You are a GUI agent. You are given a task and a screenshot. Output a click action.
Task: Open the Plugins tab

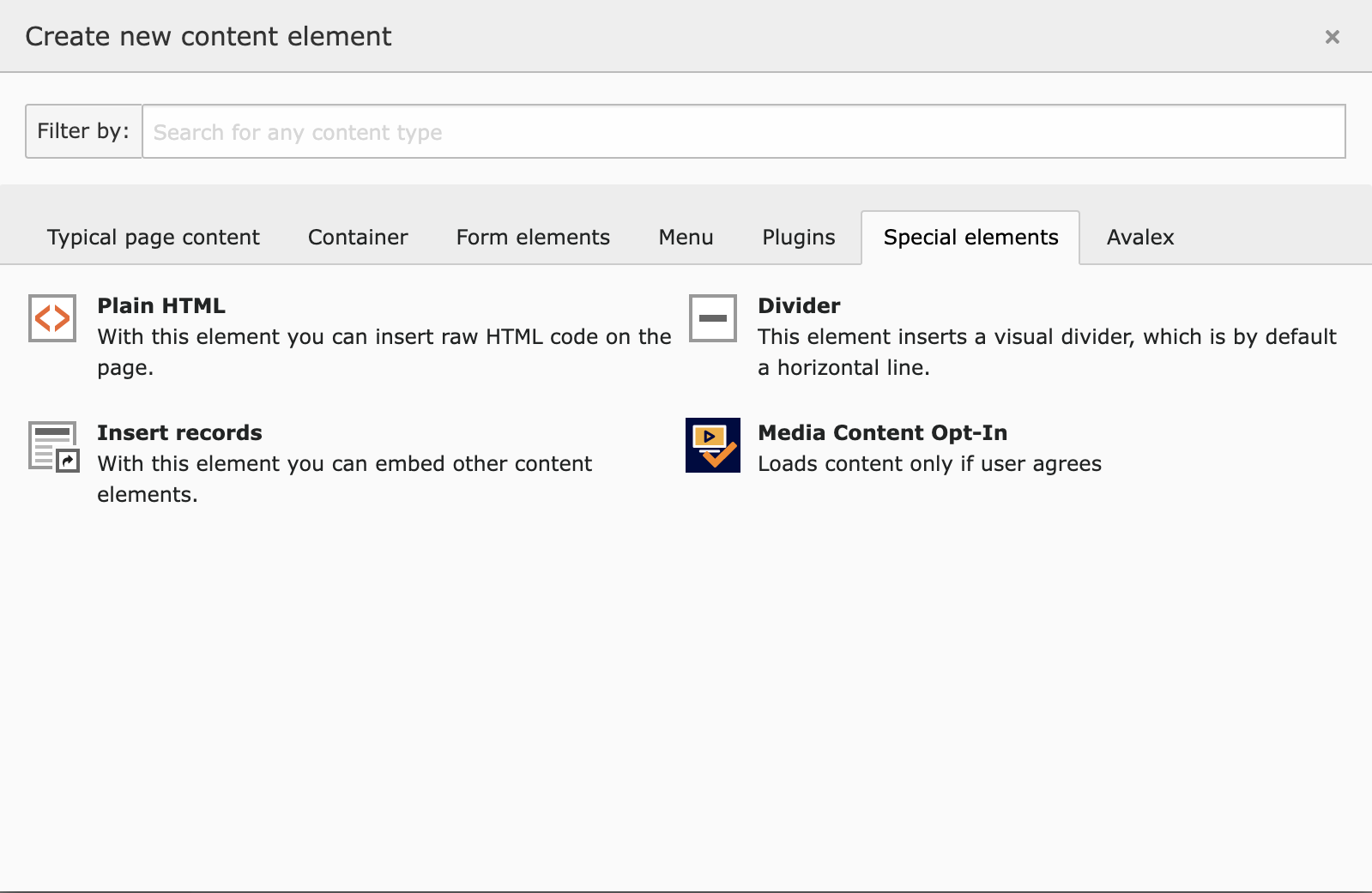tap(798, 238)
